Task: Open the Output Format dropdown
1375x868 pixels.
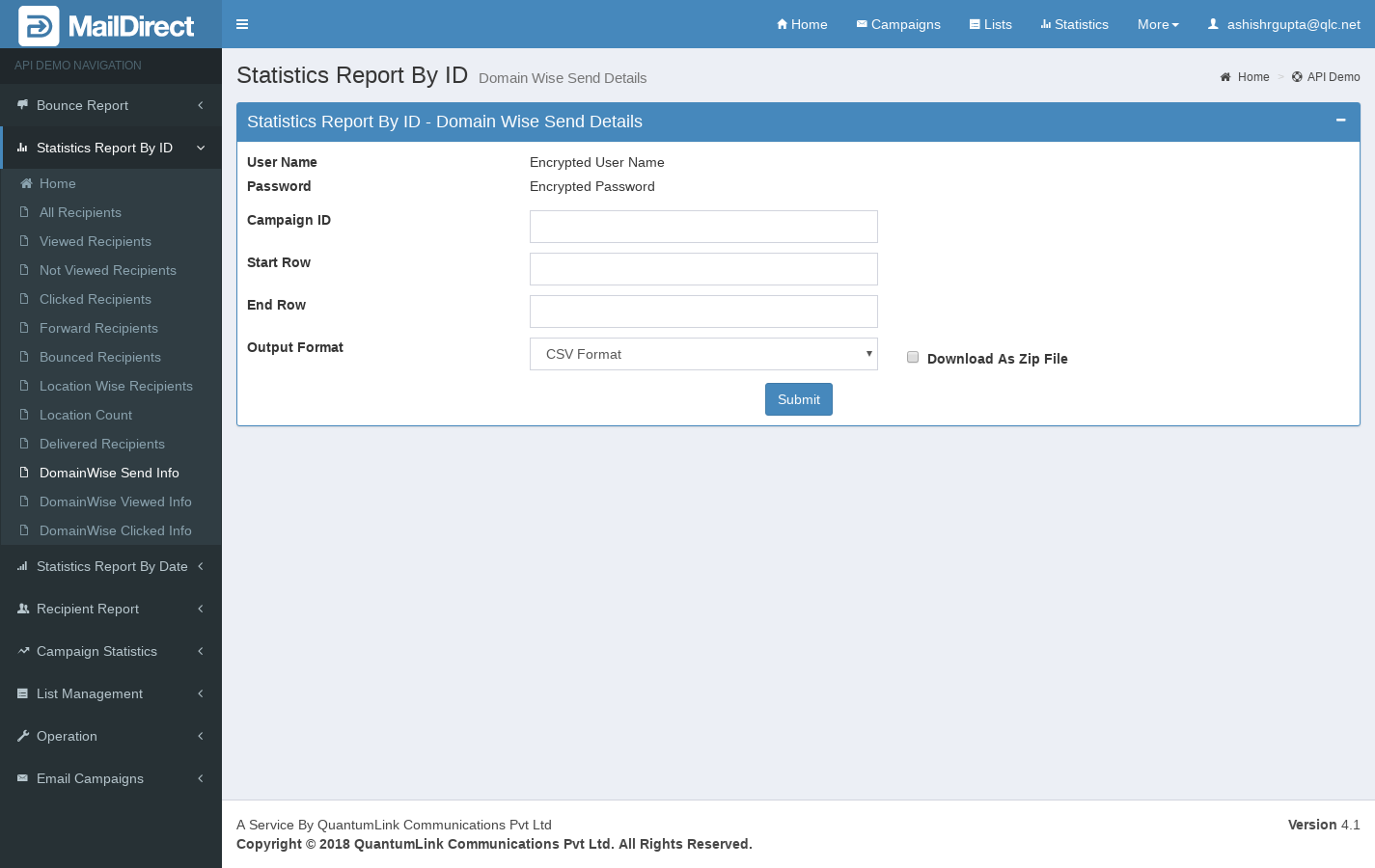Action: pyautogui.click(x=703, y=354)
